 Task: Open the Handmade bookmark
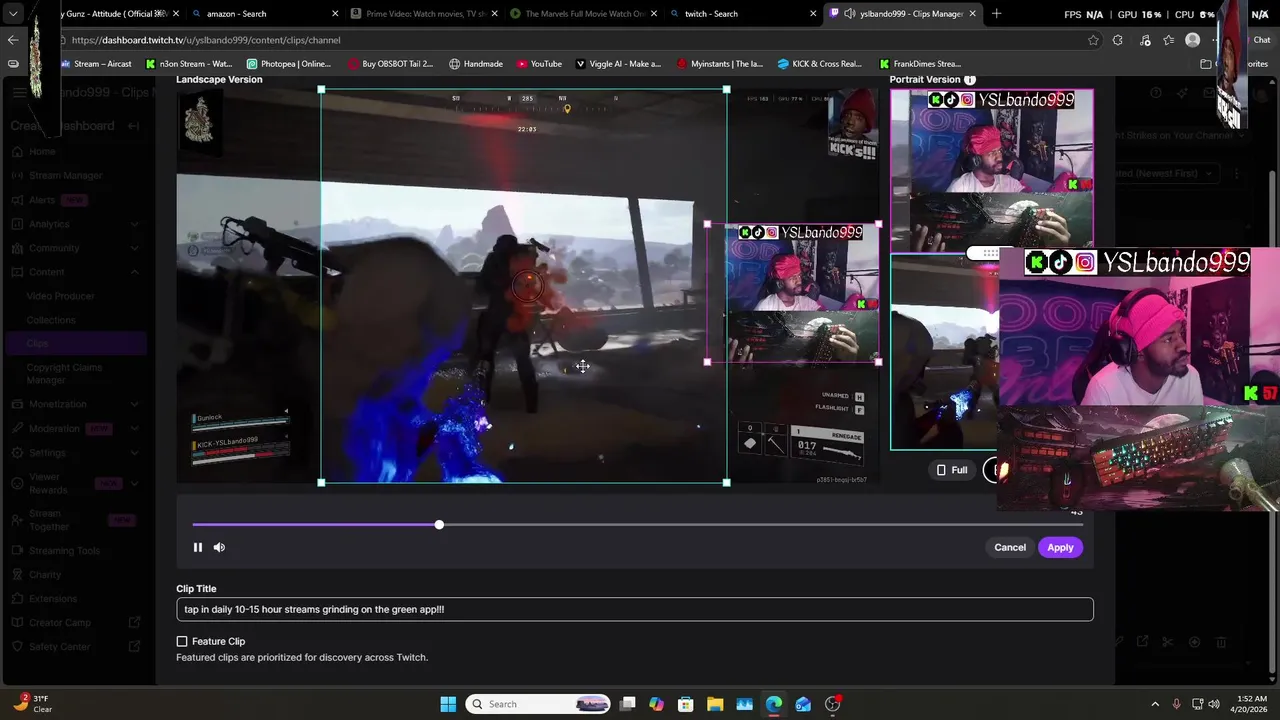[x=476, y=64]
